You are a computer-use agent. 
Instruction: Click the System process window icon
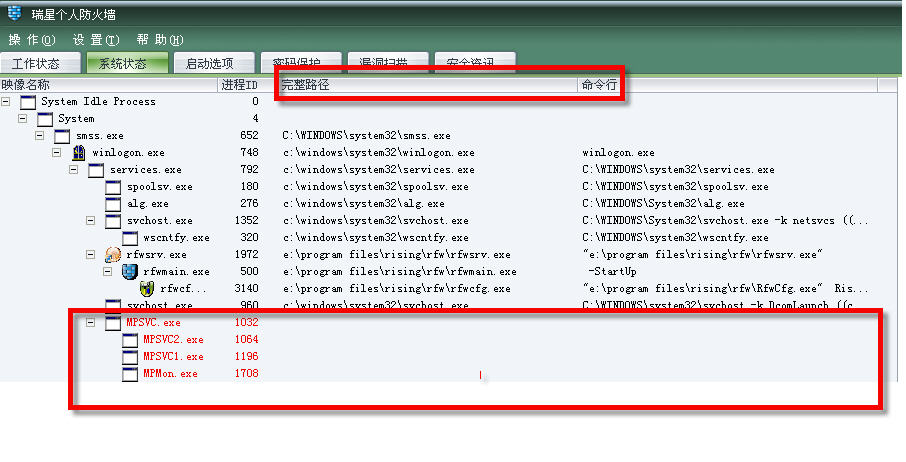[44, 120]
